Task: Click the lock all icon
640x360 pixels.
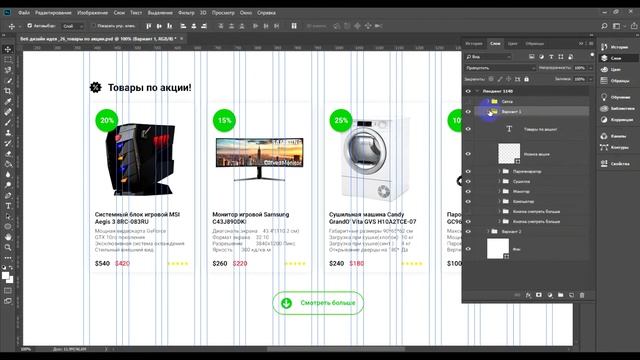Action: tap(527, 79)
